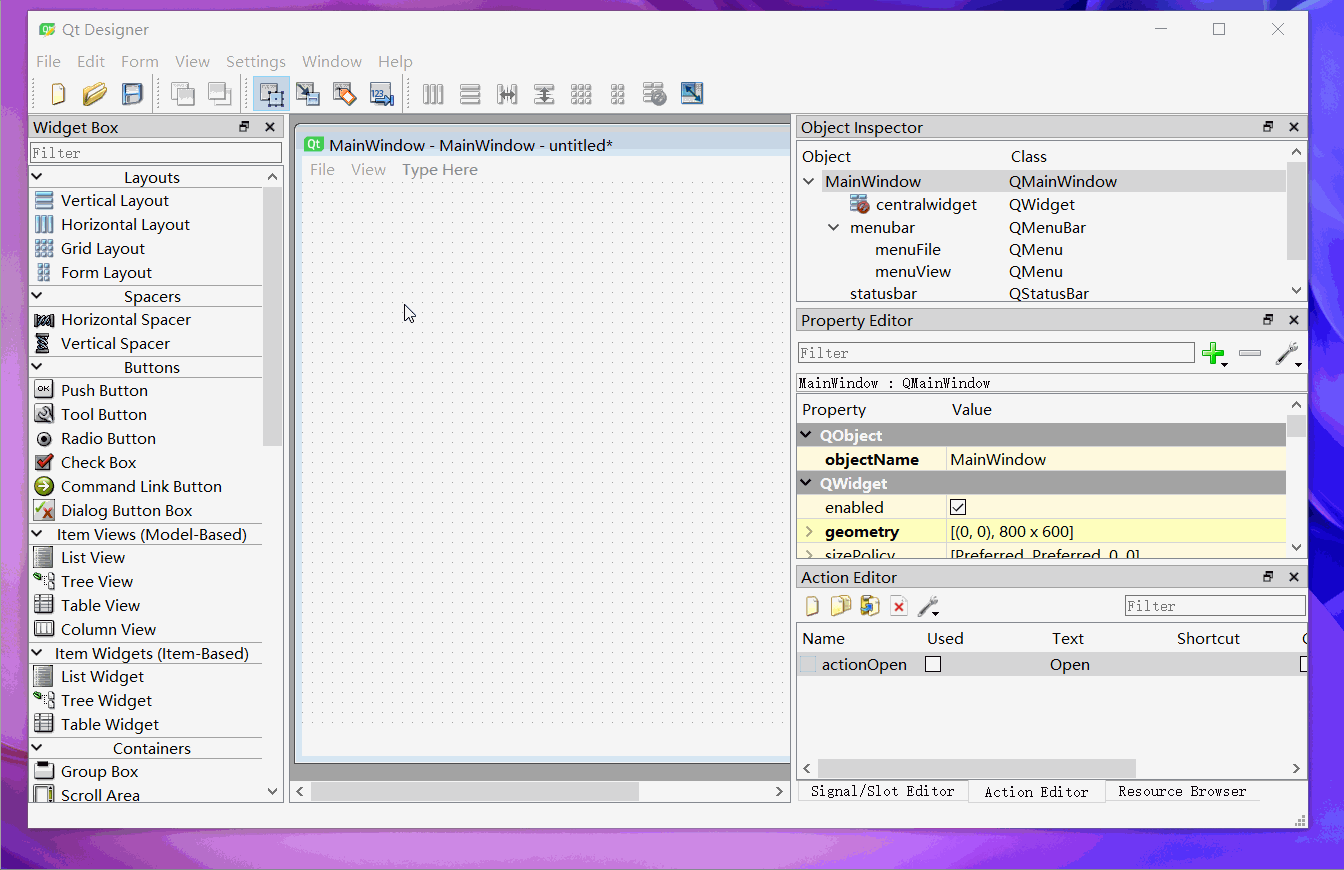This screenshot has height=870, width=1344.
Task: Collapse the Spacers category
Action: click(x=38, y=296)
